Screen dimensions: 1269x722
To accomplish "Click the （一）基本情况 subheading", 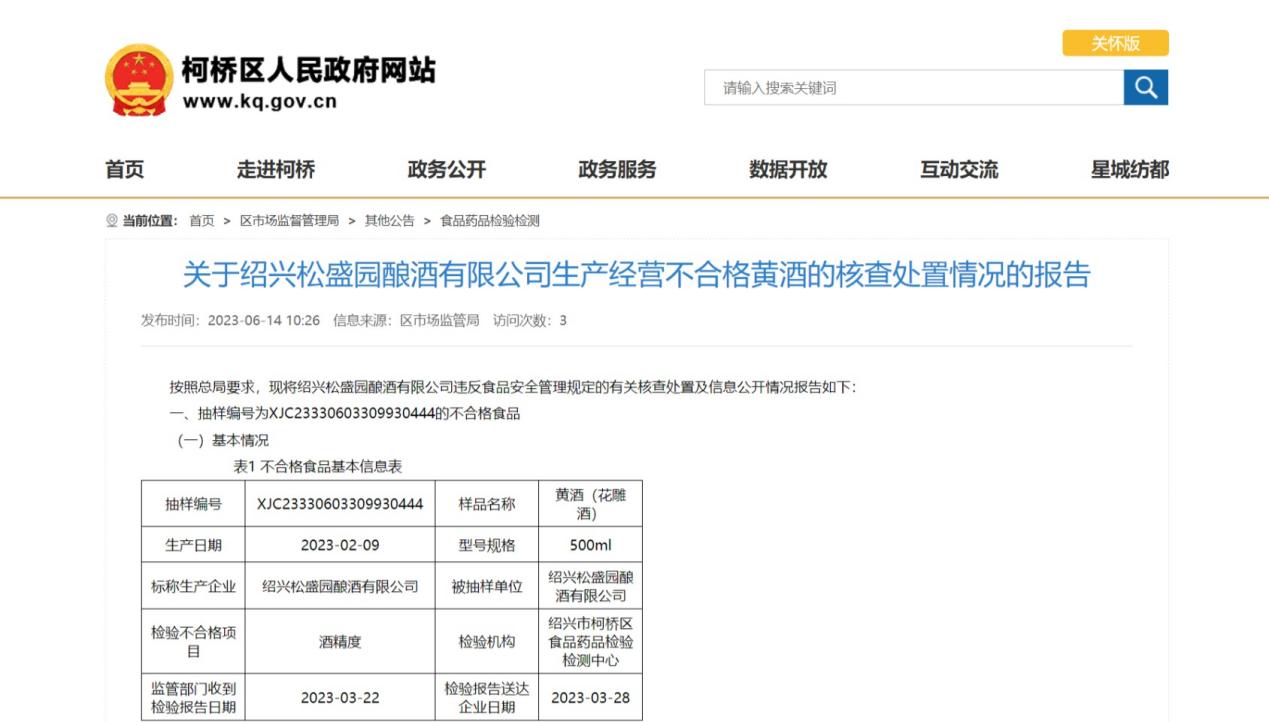I will [223, 440].
